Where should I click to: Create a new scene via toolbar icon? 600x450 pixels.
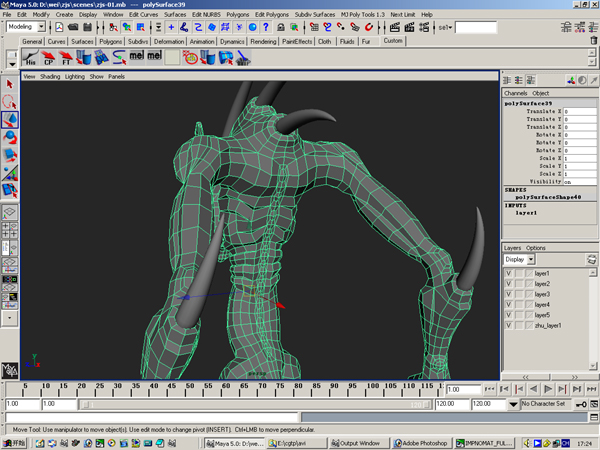click(59, 27)
